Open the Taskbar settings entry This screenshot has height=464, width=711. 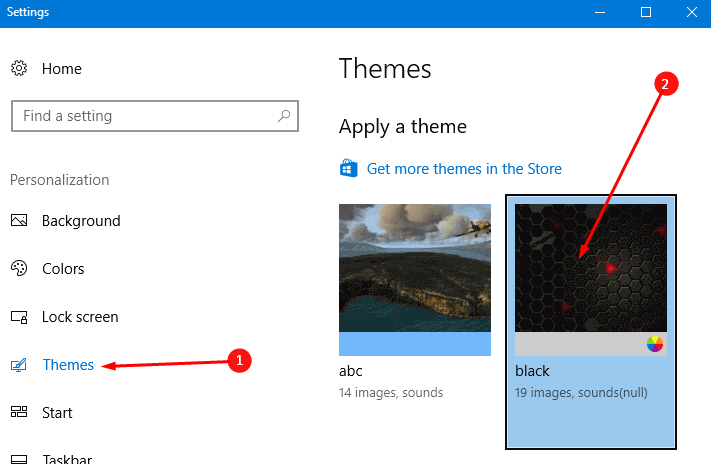pyautogui.click(x=67, y=458)
